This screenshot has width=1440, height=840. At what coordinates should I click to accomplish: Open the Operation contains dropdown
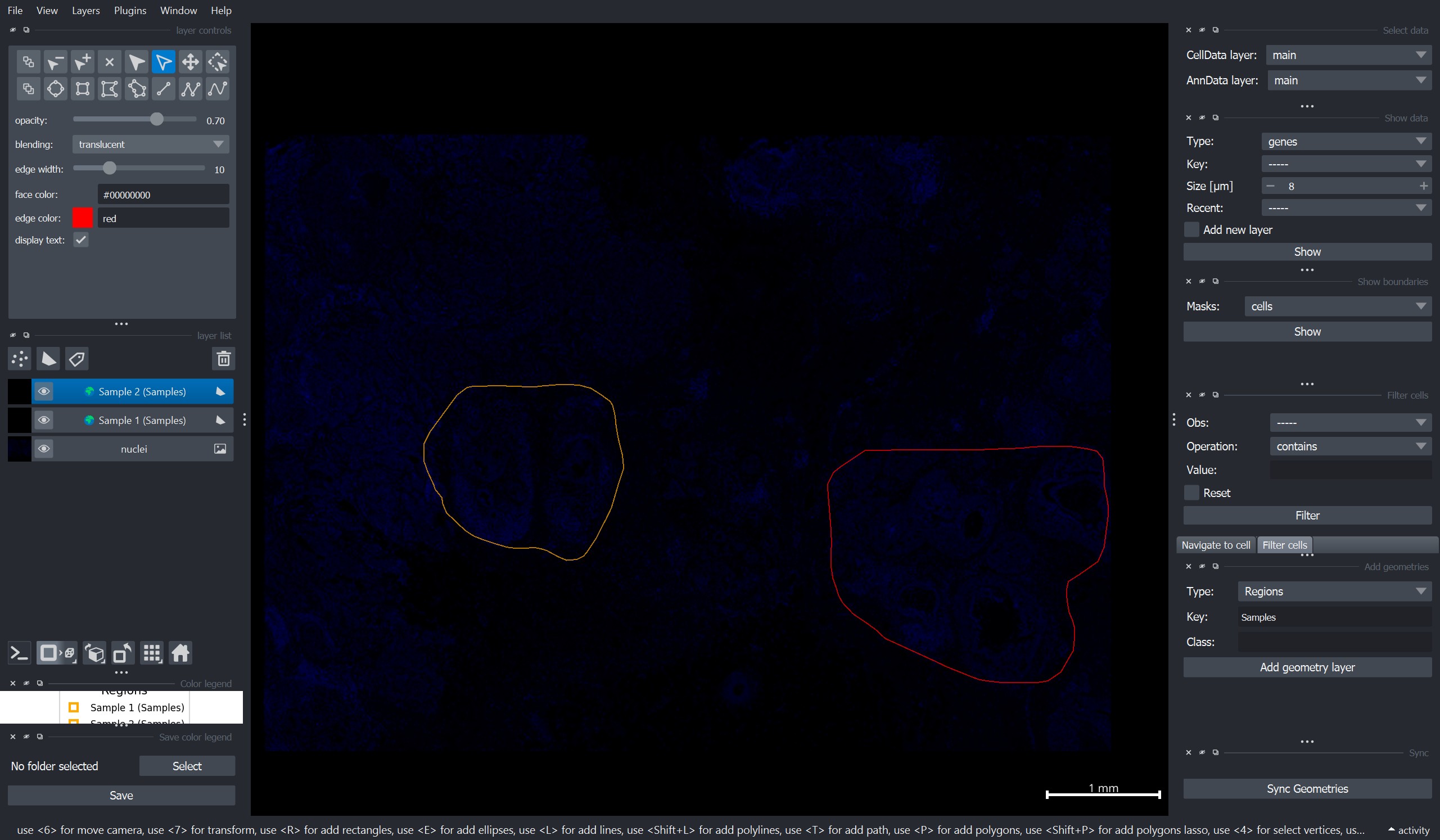pos(1350,446)
